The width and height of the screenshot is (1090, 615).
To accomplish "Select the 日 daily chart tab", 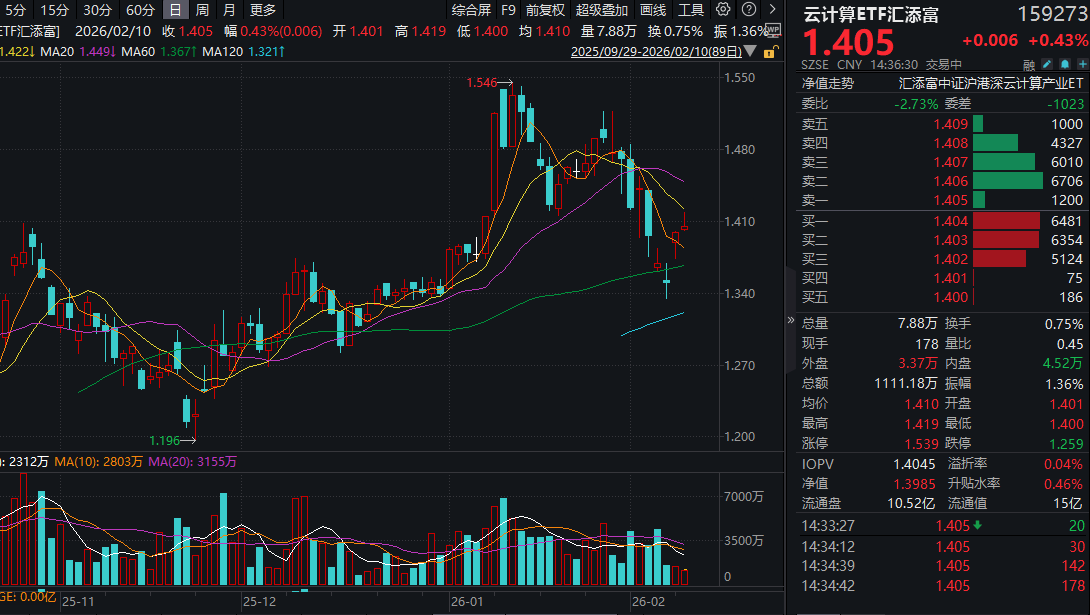I will (x=175, y=10).
